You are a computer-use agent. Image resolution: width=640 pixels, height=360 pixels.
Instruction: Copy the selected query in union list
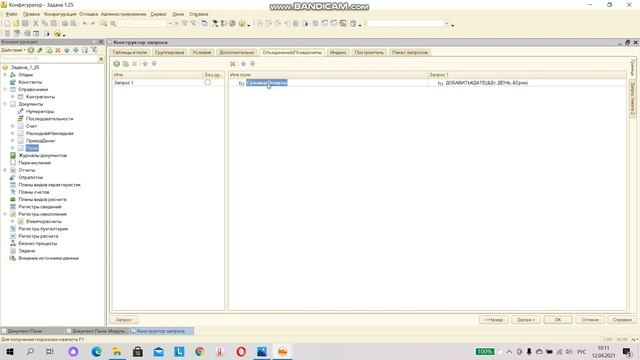[126, 64]
